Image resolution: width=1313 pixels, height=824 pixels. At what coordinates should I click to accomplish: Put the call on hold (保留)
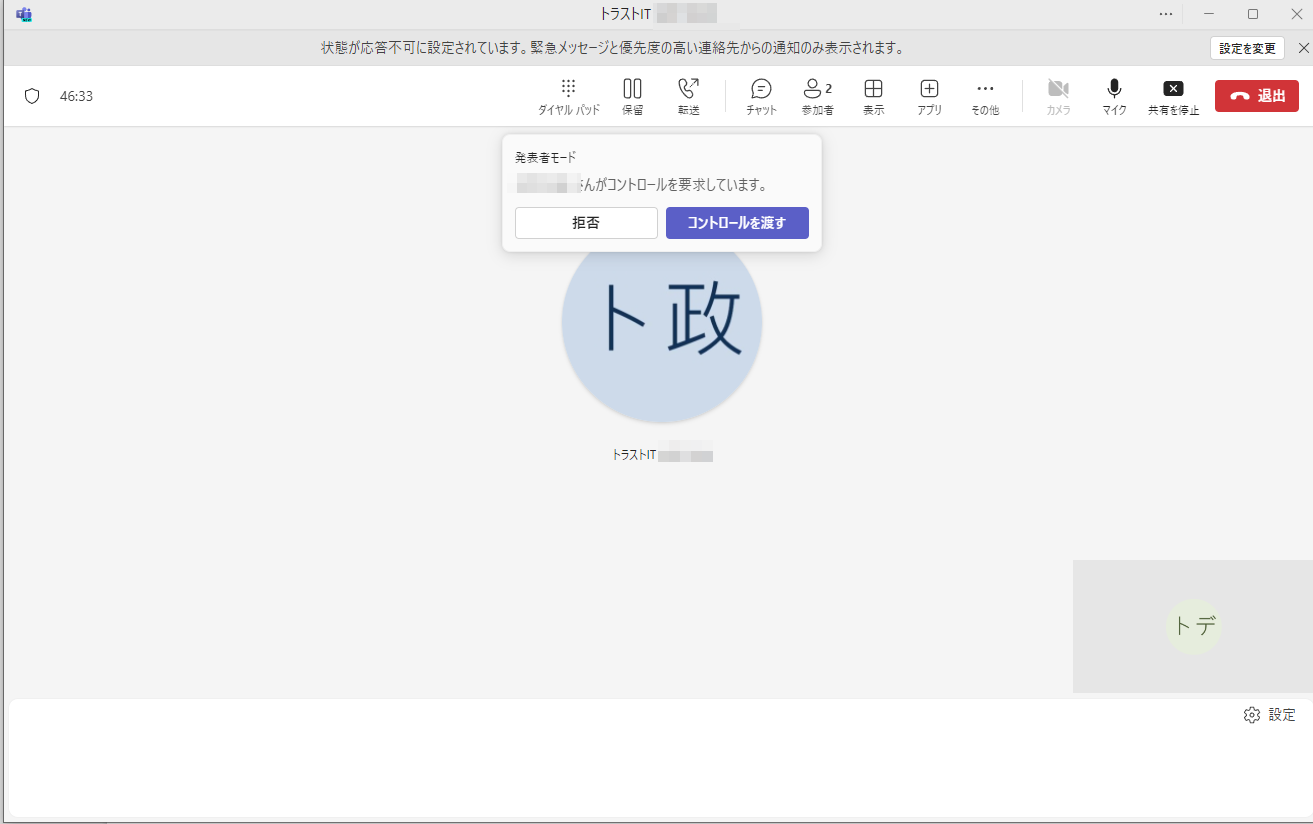[632, 96]
